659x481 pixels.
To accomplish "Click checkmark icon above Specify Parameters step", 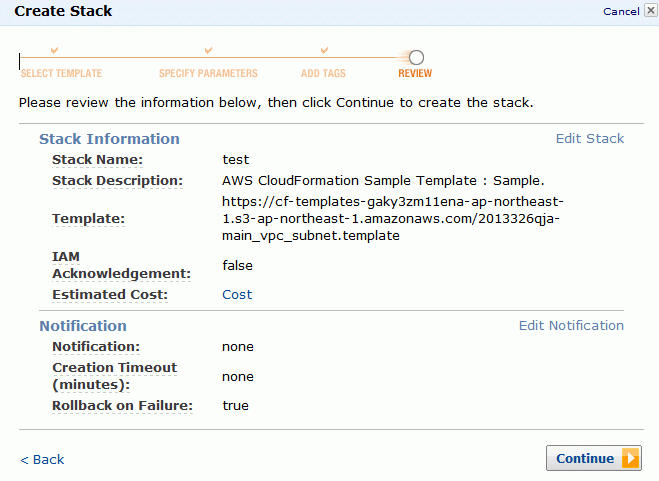I will pos(208,50).
